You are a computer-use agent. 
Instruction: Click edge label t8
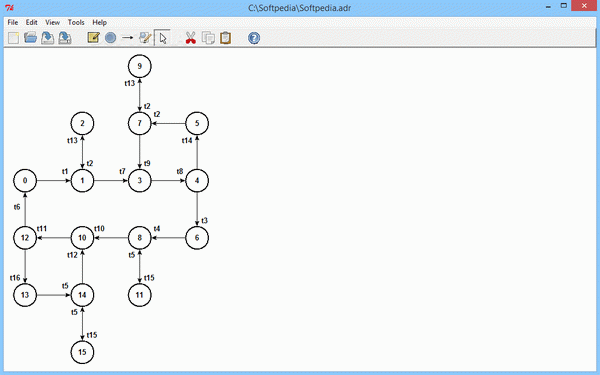[180, 171]
